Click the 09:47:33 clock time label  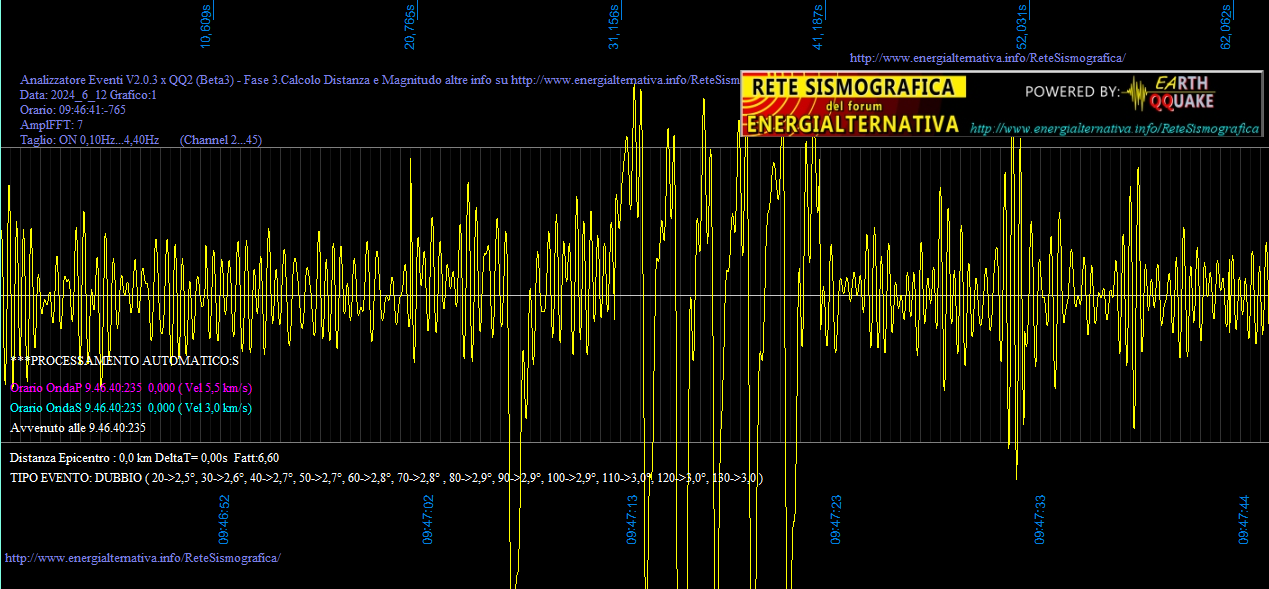click(x=1040, y=518)
